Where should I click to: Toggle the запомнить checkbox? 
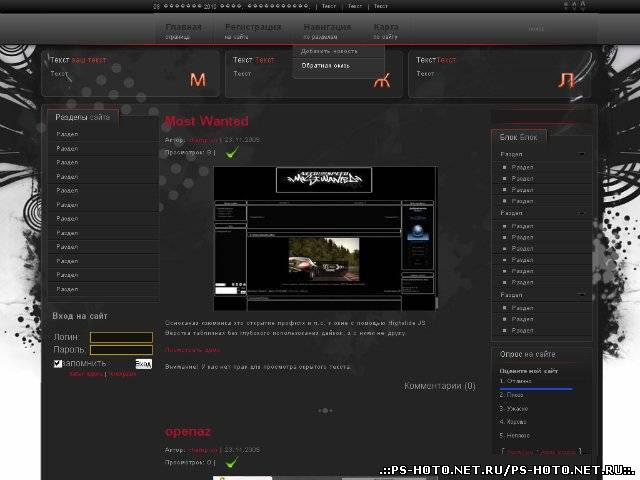tap(58, 363)
